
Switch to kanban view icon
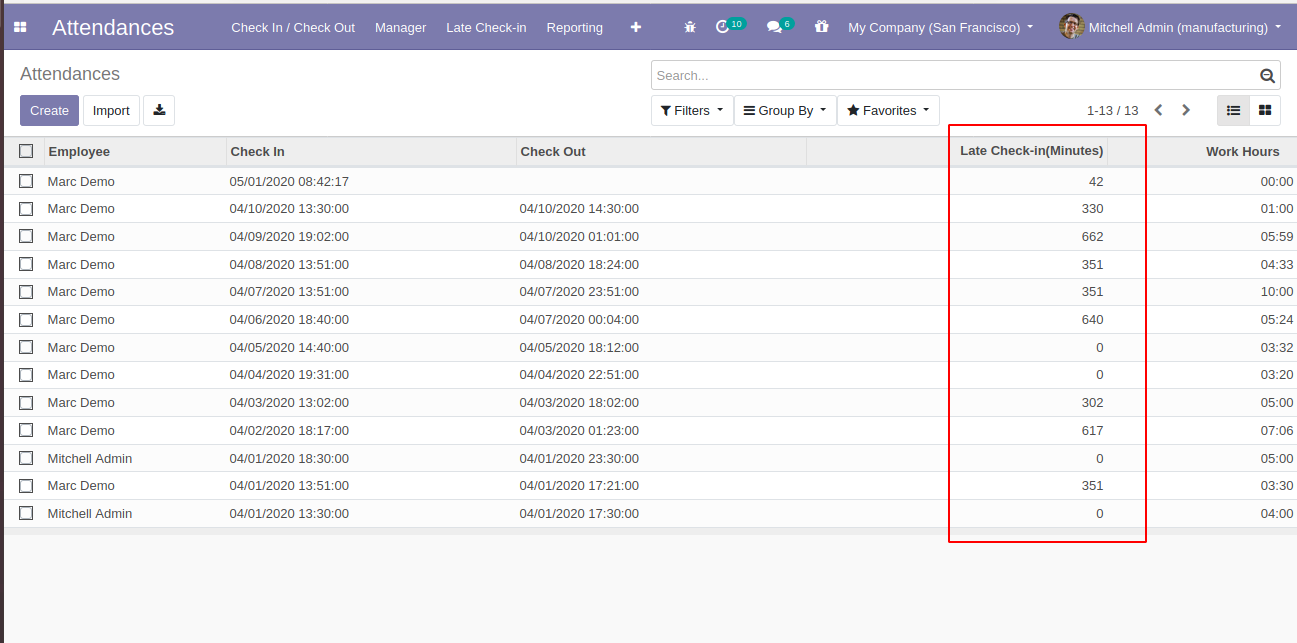1265,110
